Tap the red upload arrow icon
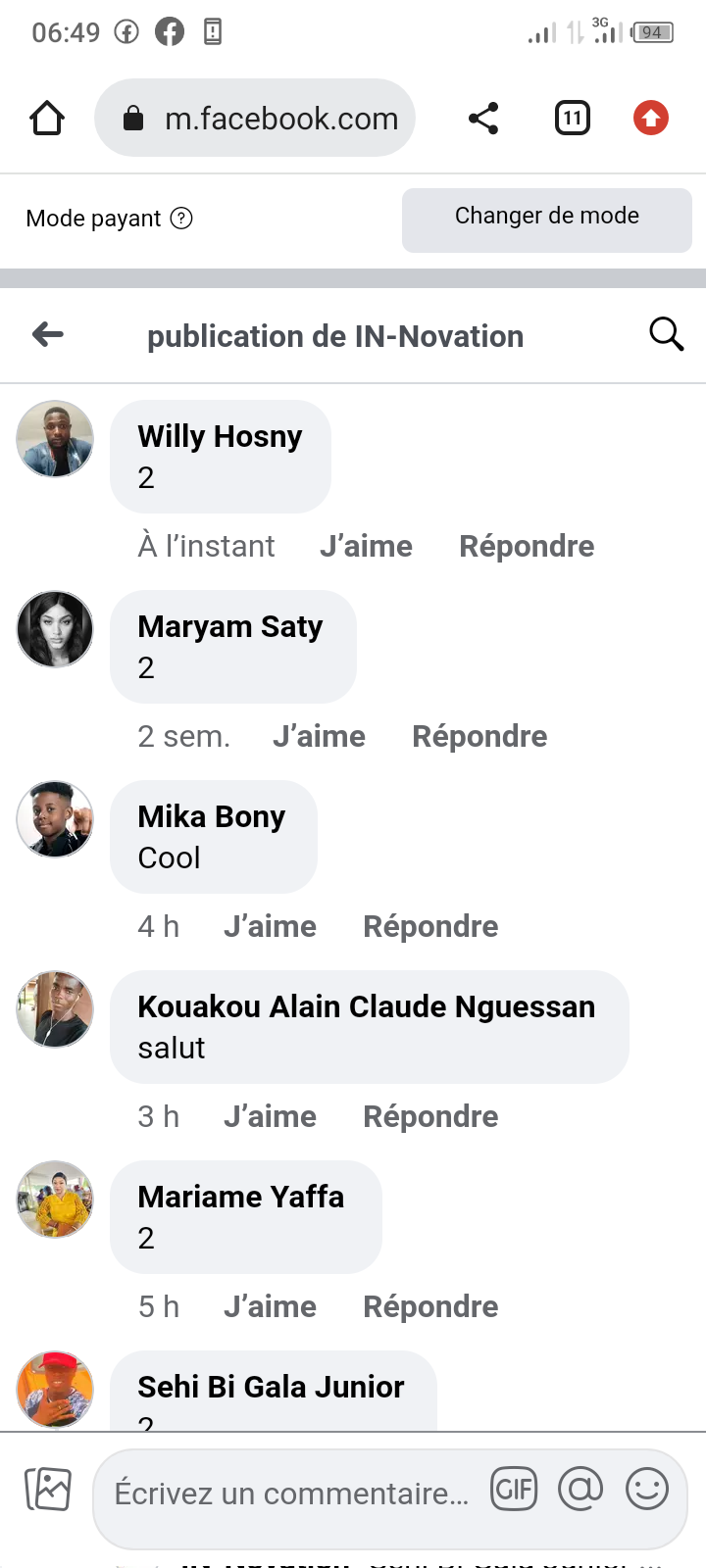 (x=650, y=119)
